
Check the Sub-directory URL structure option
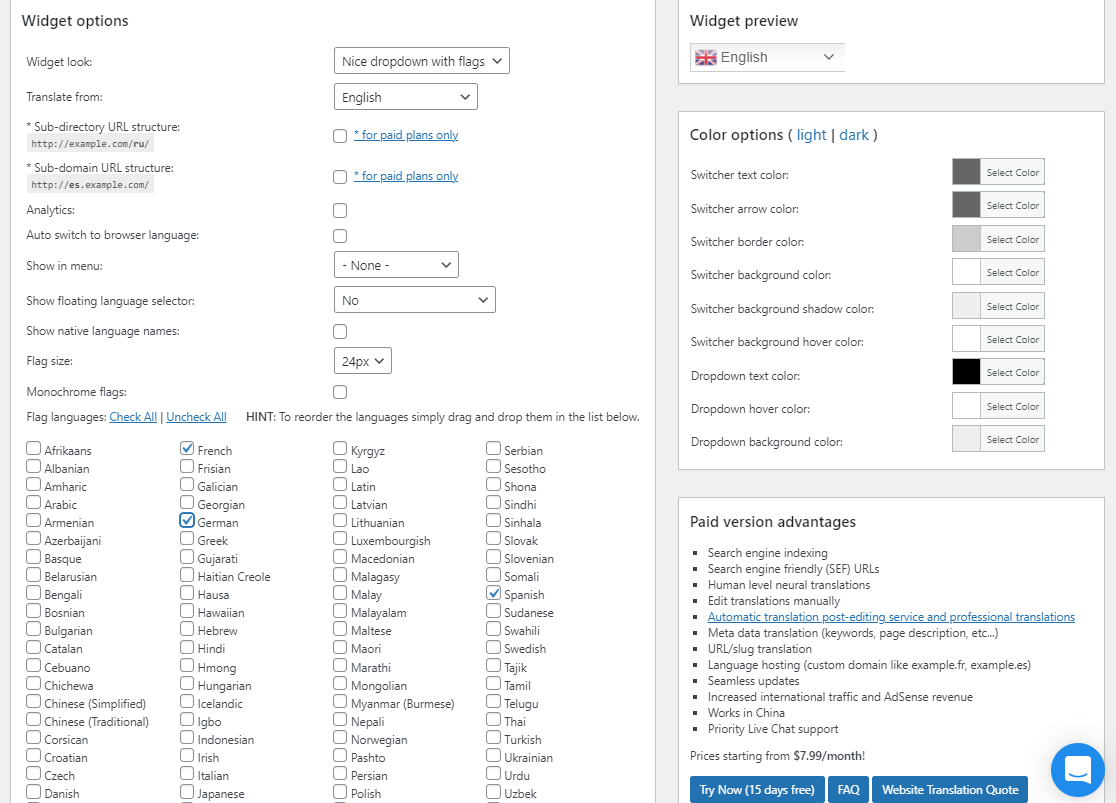340,135
